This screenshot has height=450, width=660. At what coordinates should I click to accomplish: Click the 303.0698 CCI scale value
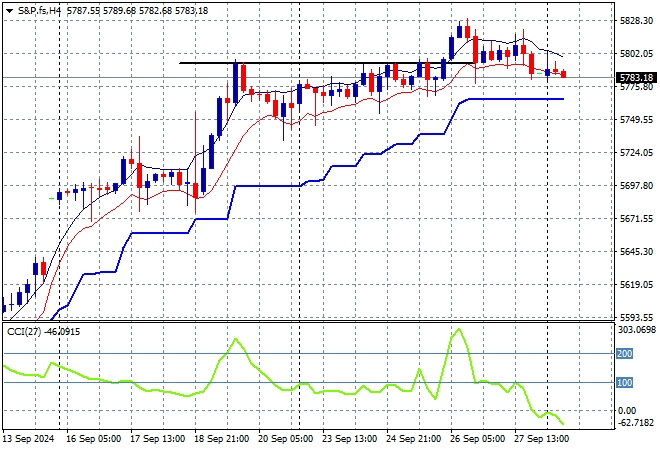coord(637,330)
